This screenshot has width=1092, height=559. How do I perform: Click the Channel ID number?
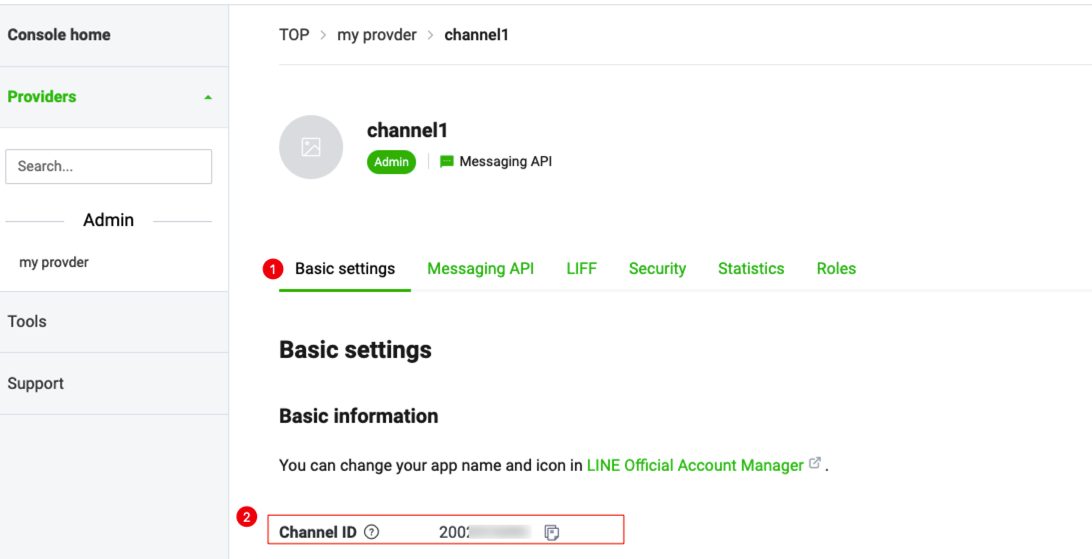coord(485,533)
